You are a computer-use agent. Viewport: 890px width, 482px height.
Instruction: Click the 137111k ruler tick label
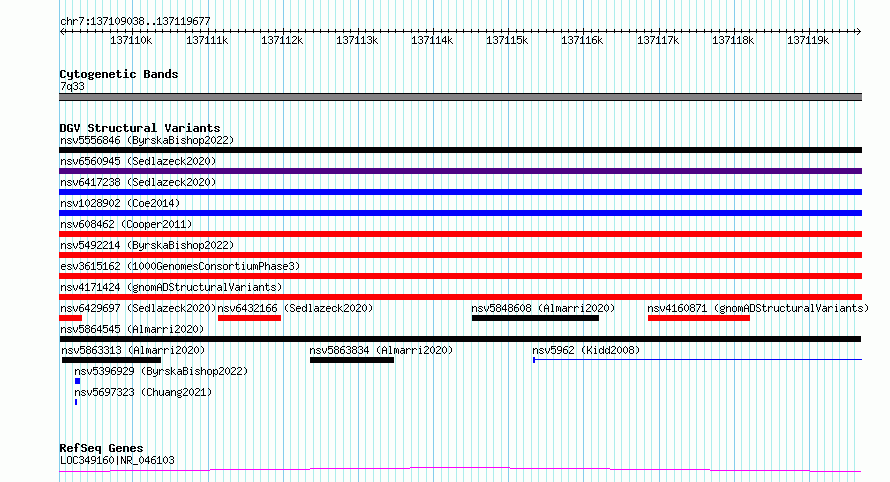tap(207, 40)
